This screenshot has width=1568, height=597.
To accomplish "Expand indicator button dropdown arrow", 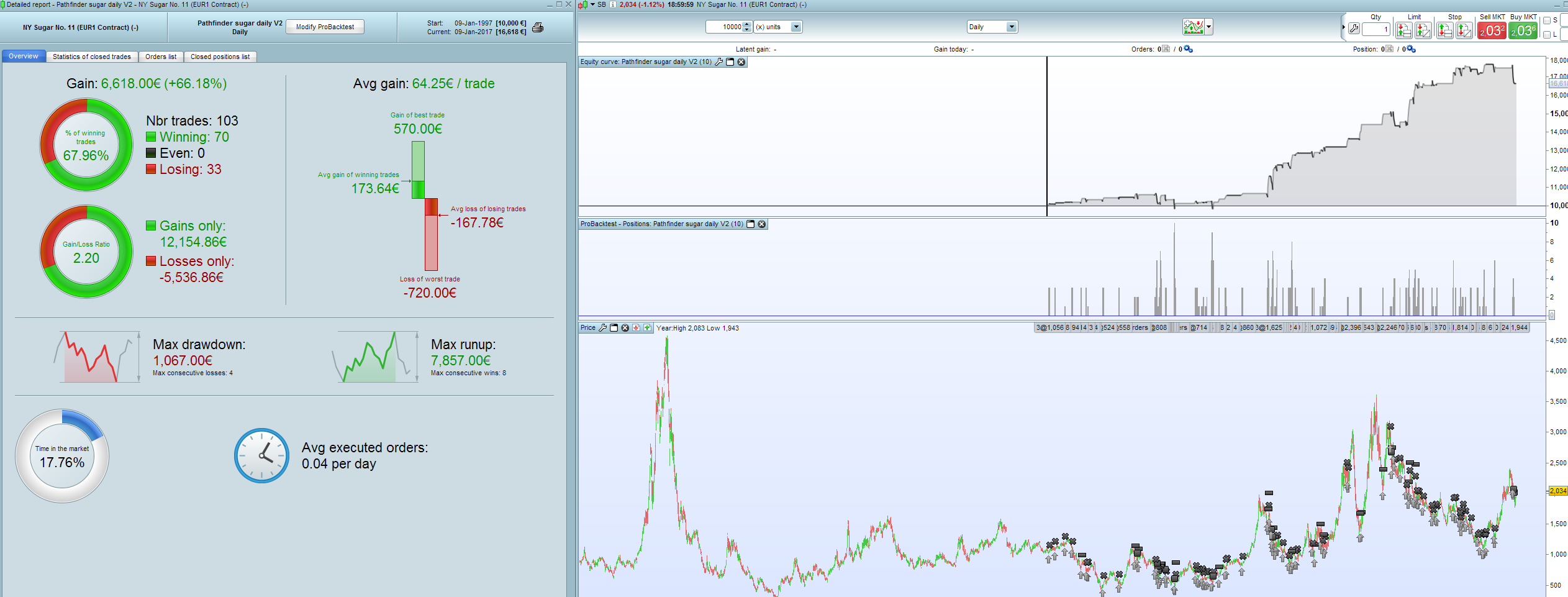I will click(1208, 27).
